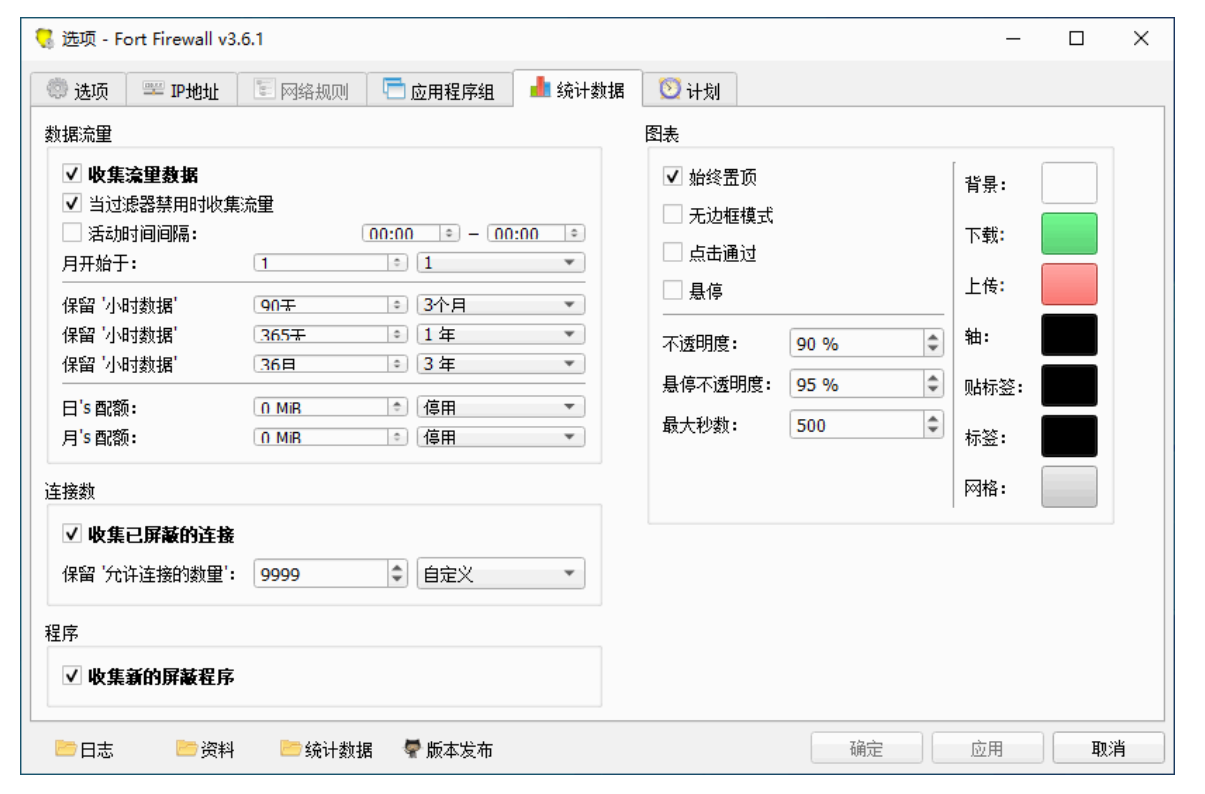
Task: Click the 9999 allowed connections field
Action: coord(331,574)
